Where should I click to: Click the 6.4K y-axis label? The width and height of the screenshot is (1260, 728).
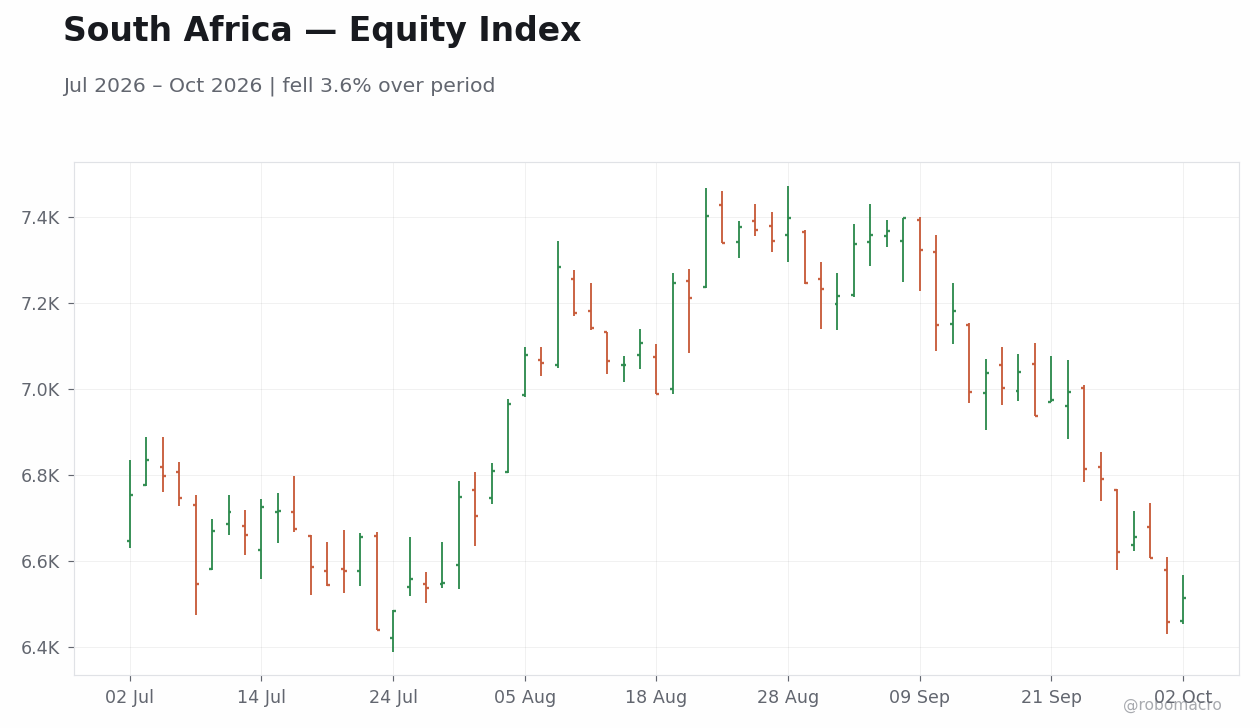tap(41, 648)
